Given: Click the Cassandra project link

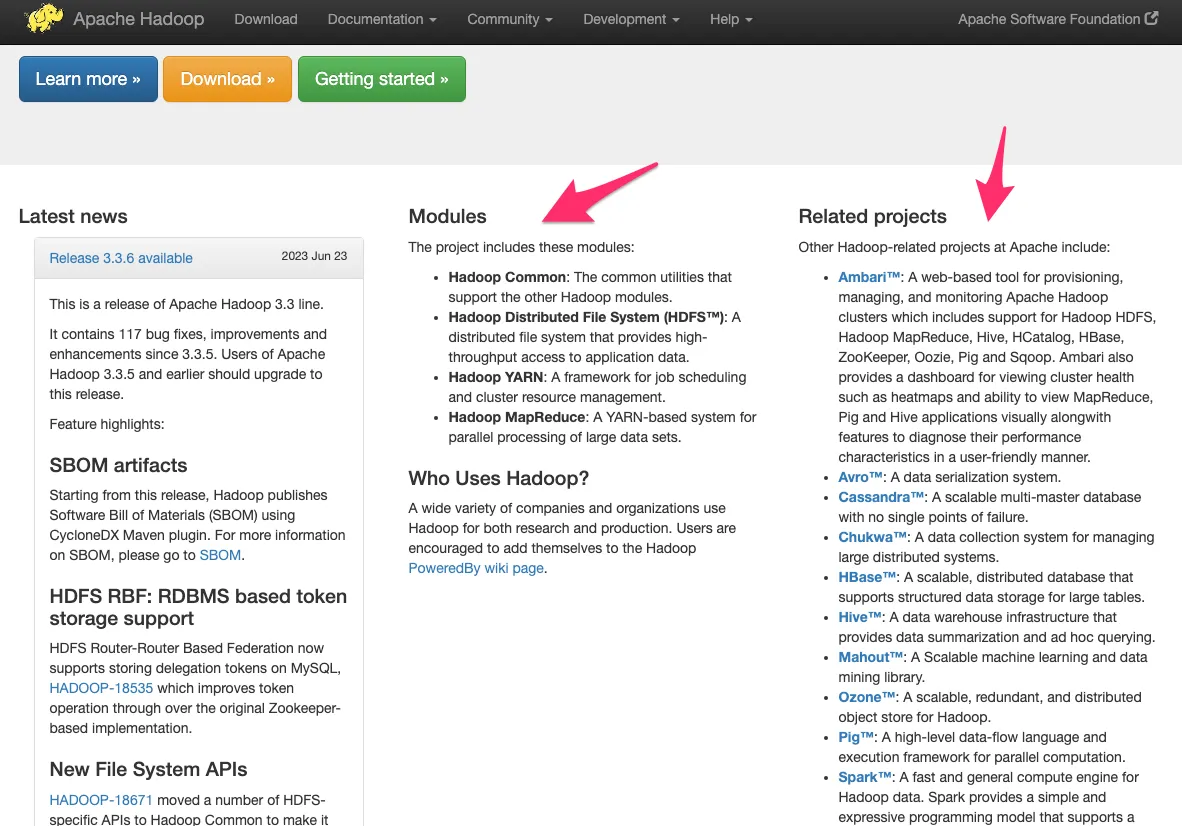Looking at the screenshot, I should point(880,497).
